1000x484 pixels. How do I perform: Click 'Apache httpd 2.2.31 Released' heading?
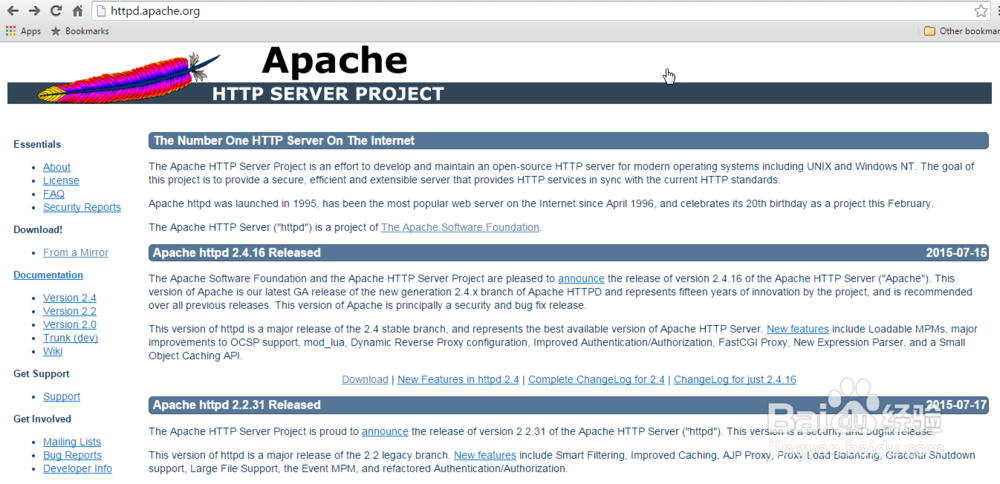click(237, 405)
